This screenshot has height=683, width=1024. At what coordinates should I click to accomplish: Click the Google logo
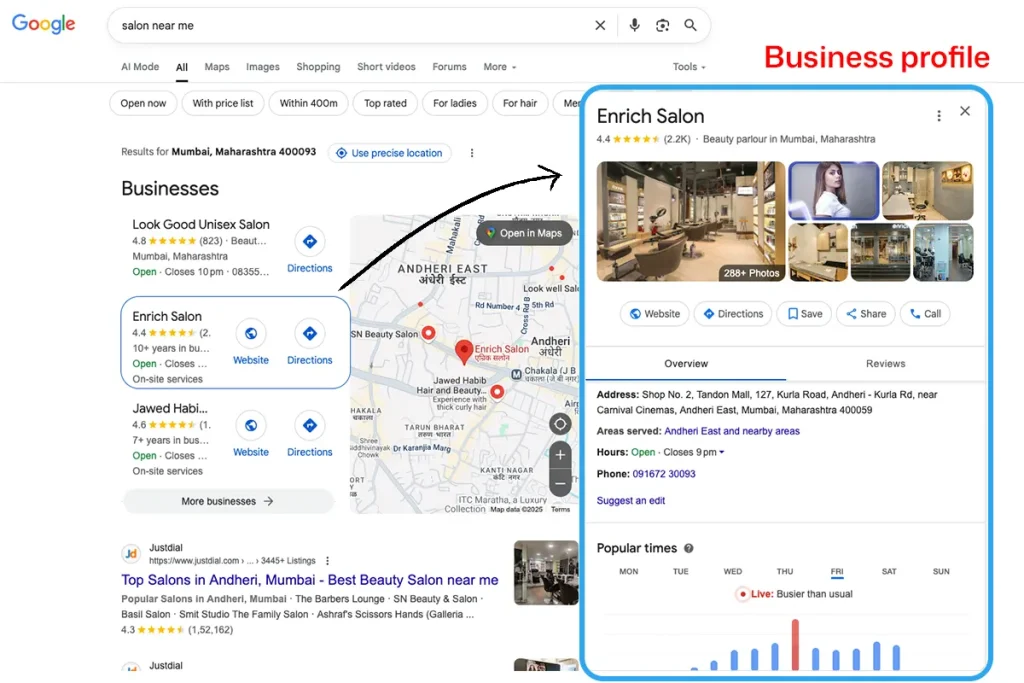[x=44, y=24]
